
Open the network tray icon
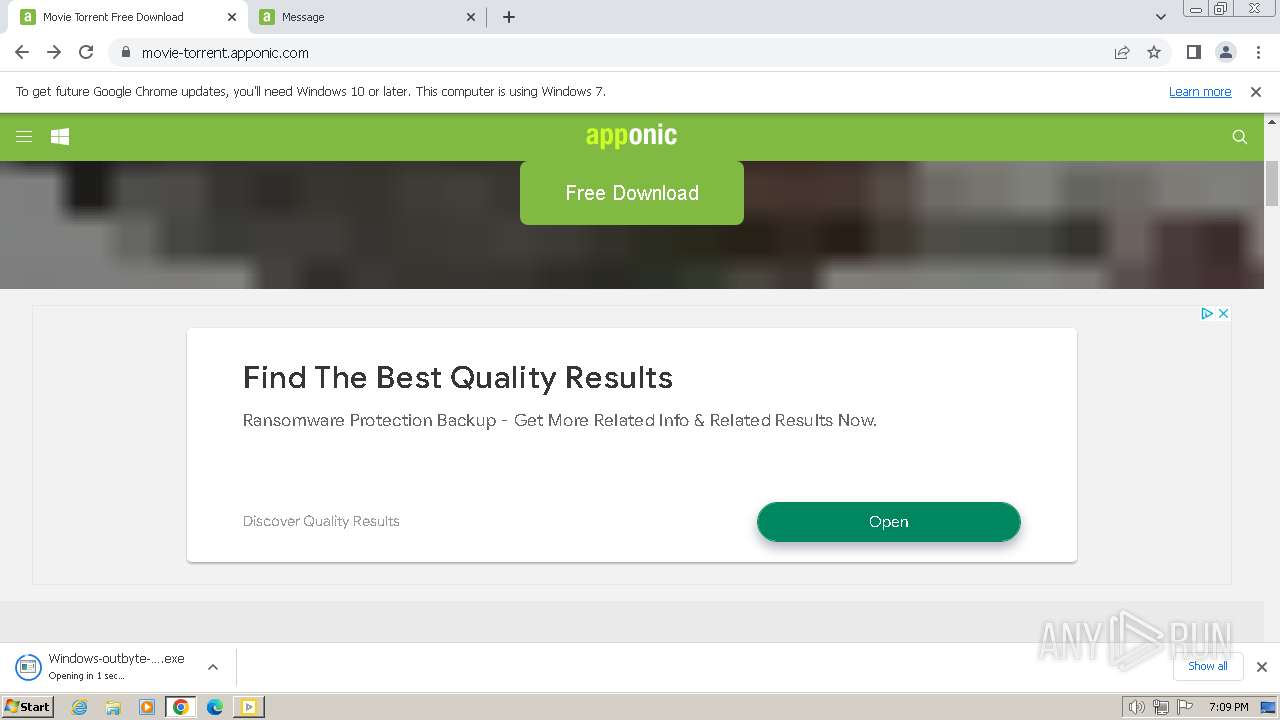[x=1161, y=707]
